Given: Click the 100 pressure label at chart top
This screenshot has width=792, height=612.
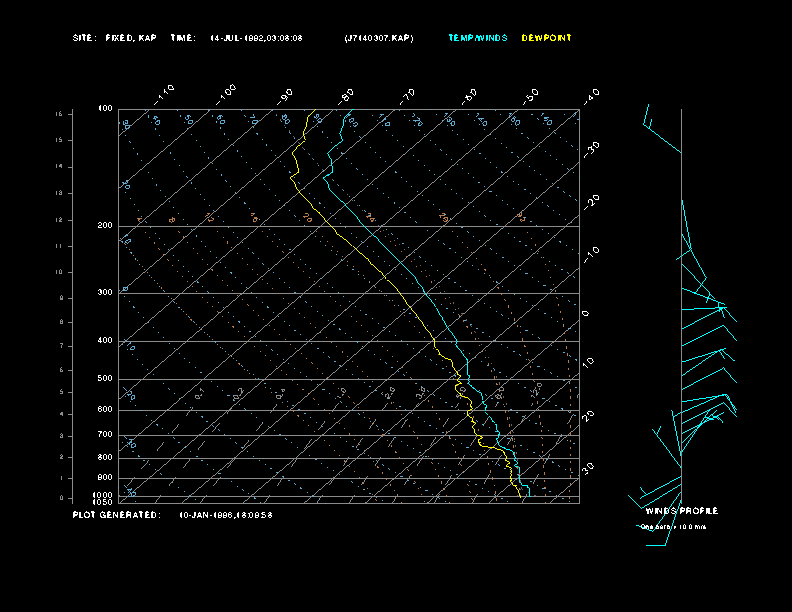Looking at the screenshot, I should pos(105,108).
